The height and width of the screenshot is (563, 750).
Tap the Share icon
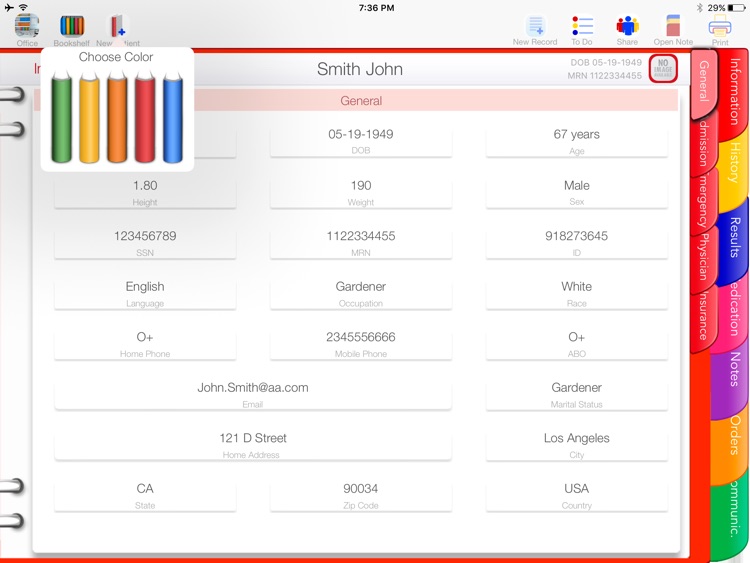[x=627, y=26]
